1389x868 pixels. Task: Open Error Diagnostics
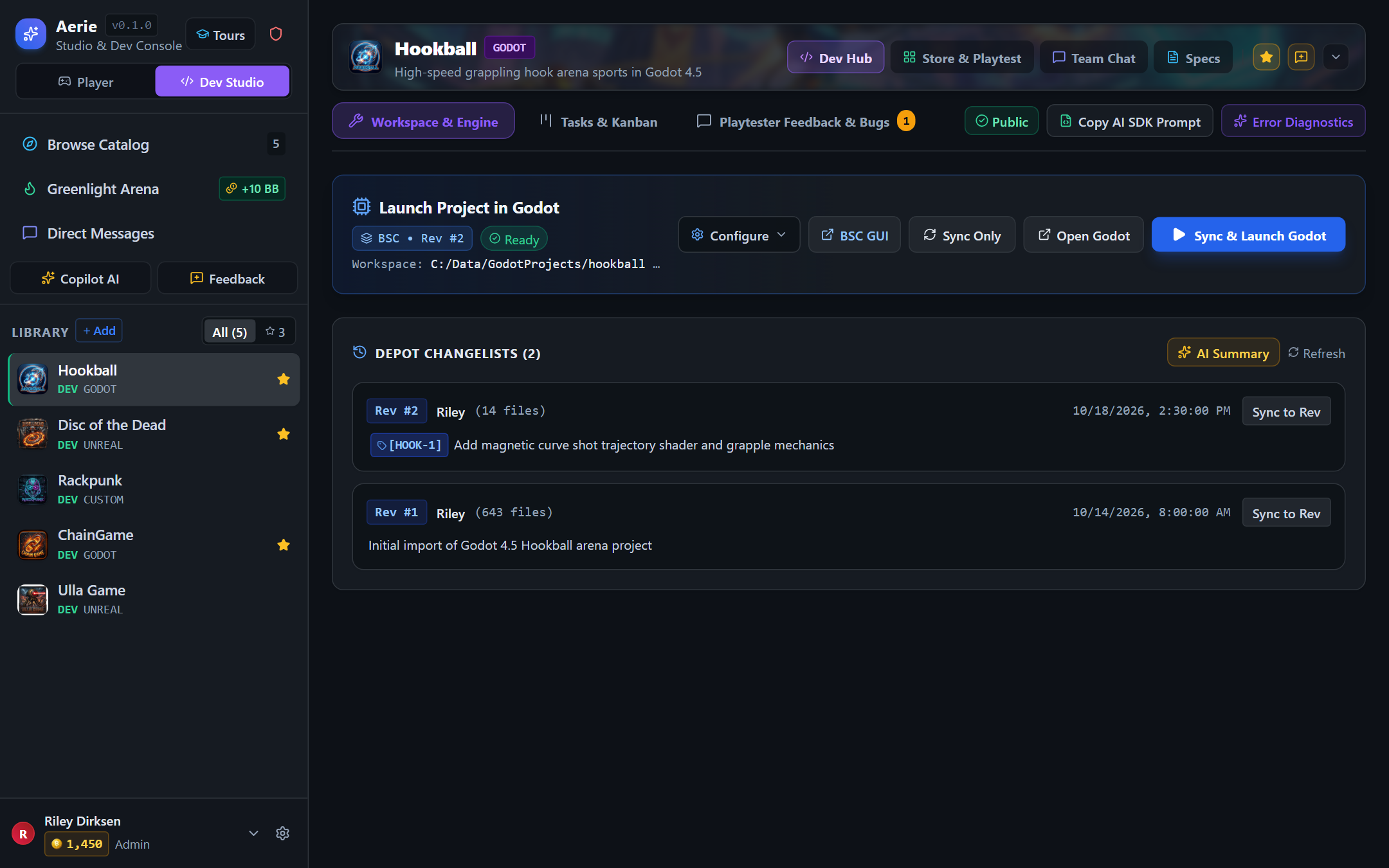point(1293,122)
